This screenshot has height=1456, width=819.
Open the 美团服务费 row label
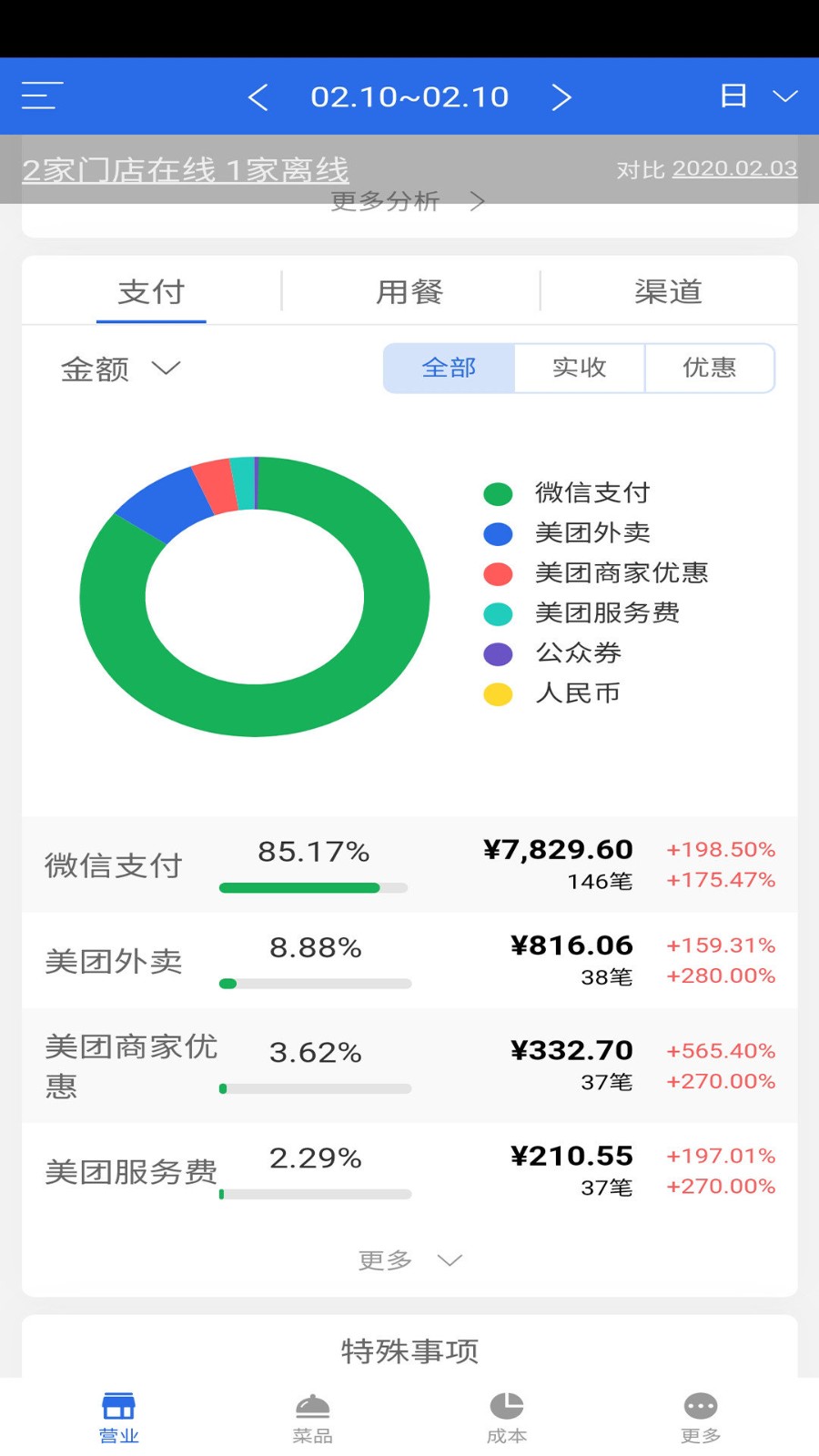click(131, 1172)
